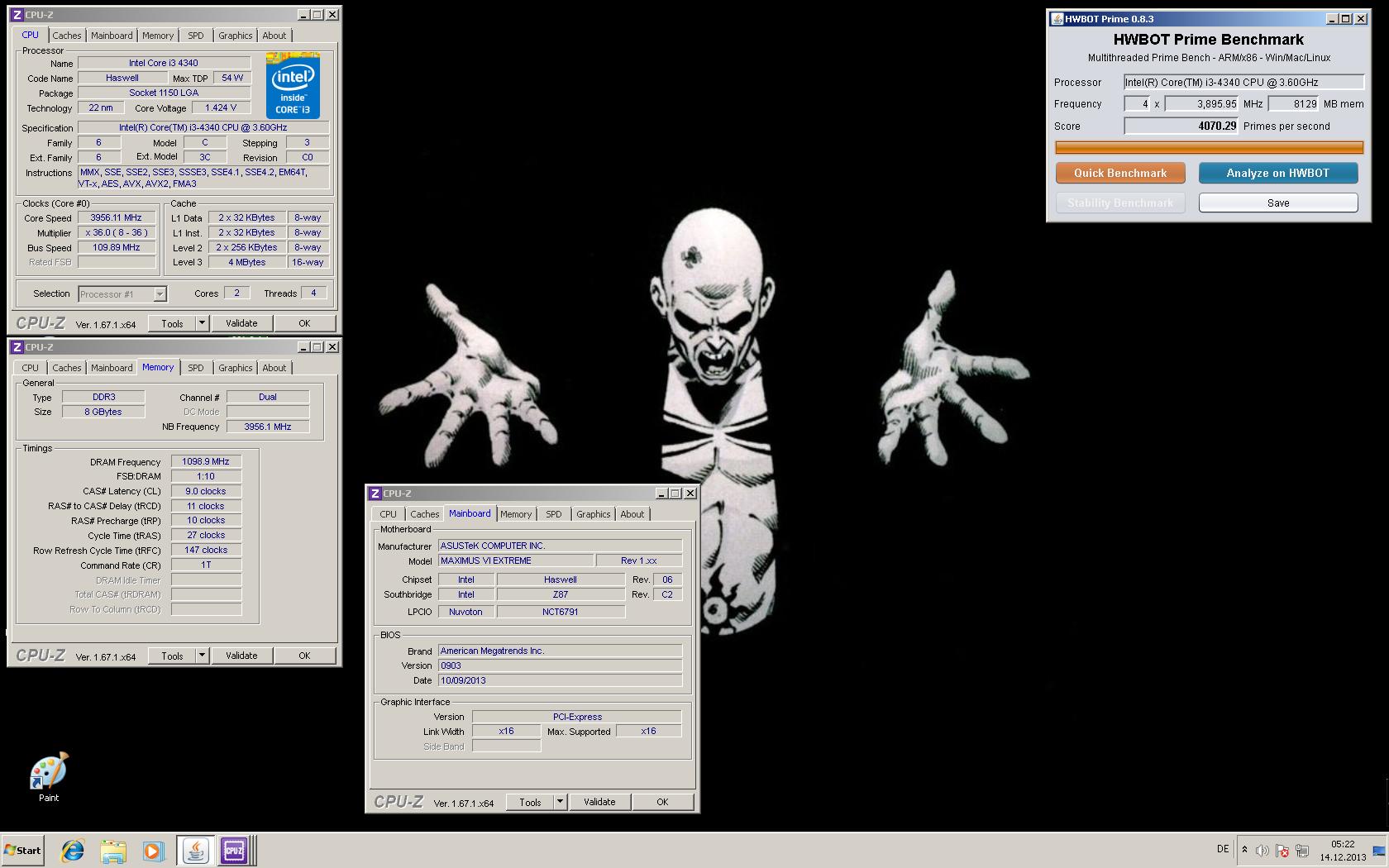Click the orange benchmark progress bar
Image resolution: width=1389 pixels, height=868 pixels.
(x=1210, y=148)
